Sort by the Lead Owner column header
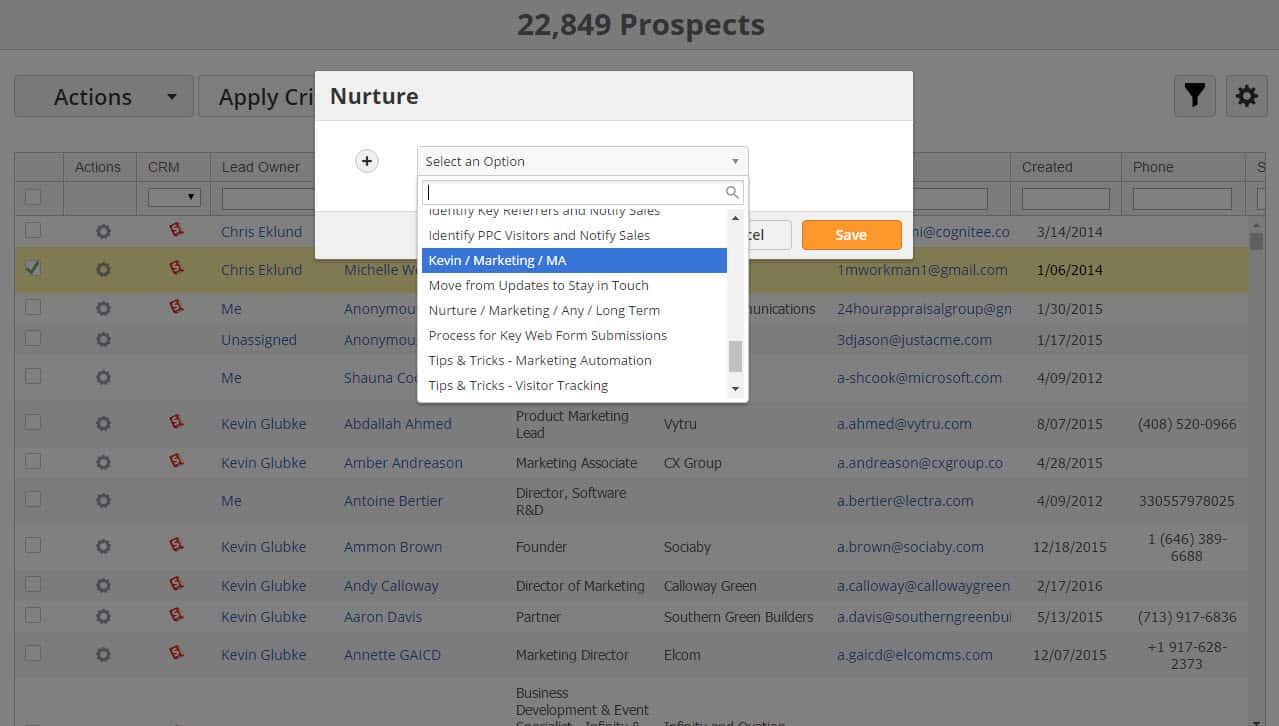Viewport: 1279px width, 726px height. coord(261,167)
